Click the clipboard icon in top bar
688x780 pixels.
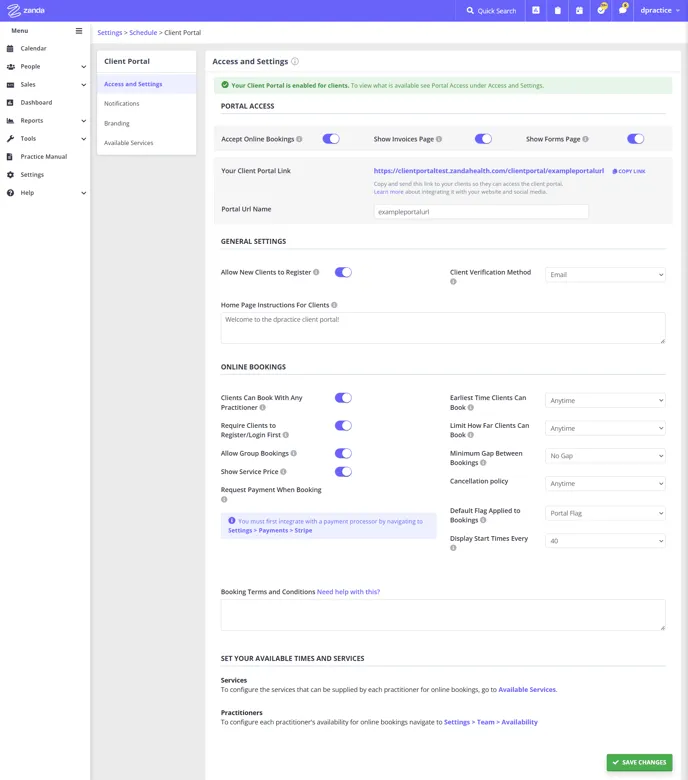point(558,10)
